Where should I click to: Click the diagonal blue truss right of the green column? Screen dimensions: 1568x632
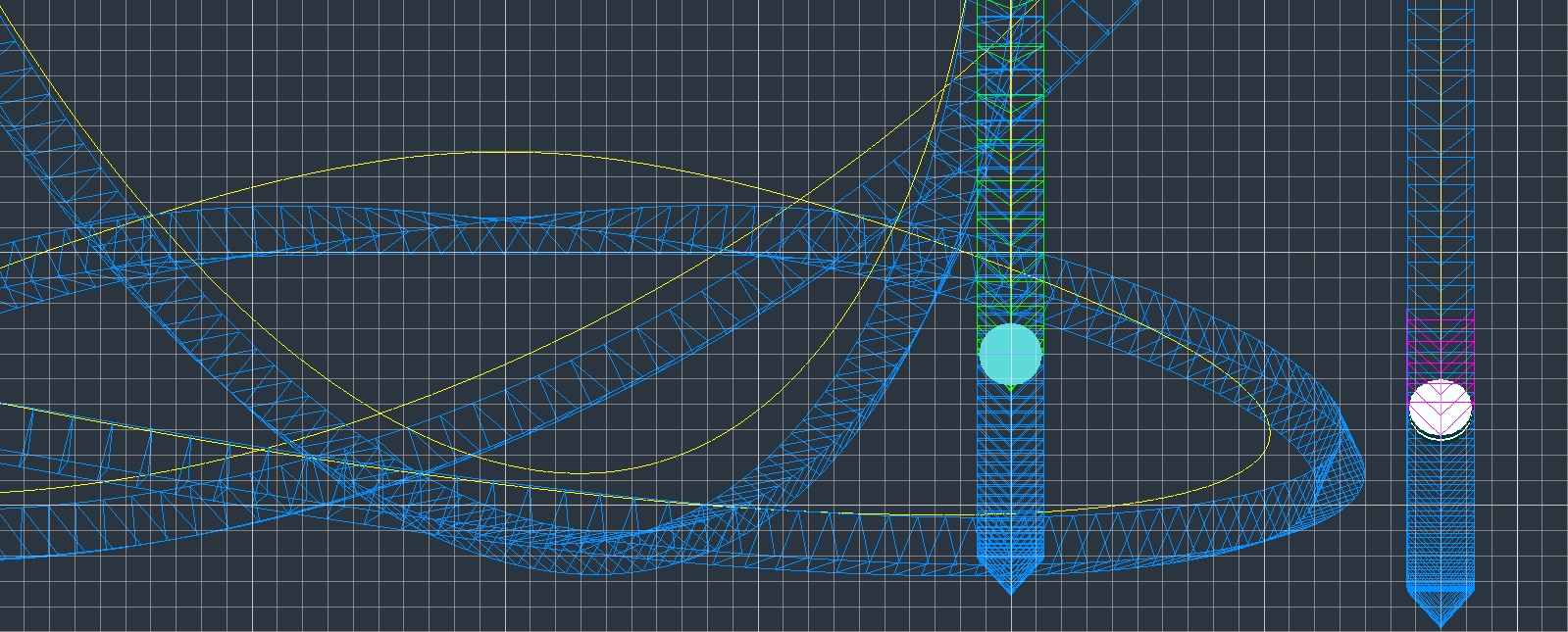click(x=1088, y=39)
